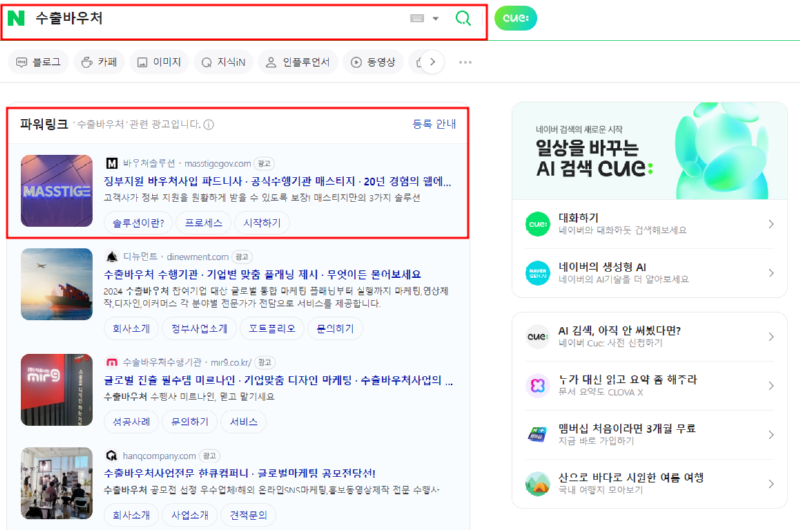800x530 pixels.
Task: Open the 정부지원 바우처사업 파트너사 headline
Action: pyautogui.click(x=277, y=181)
